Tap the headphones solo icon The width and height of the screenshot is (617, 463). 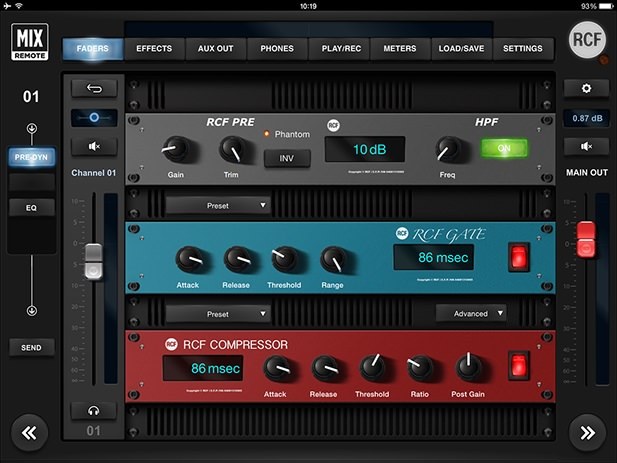coord(94,410)
